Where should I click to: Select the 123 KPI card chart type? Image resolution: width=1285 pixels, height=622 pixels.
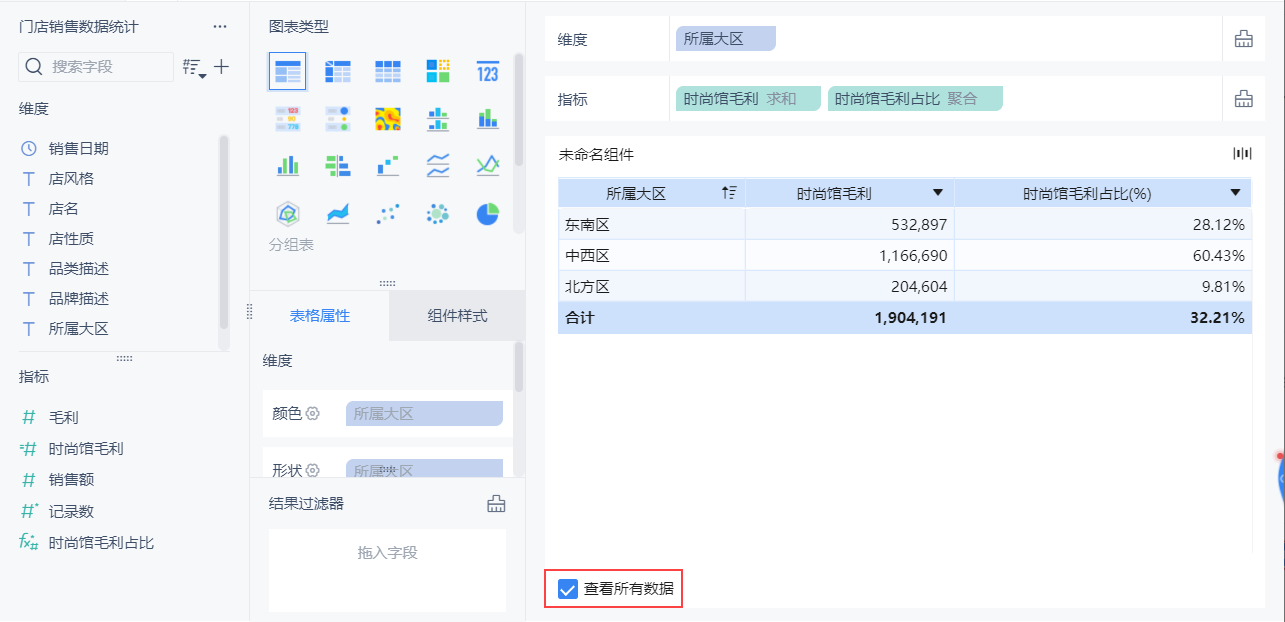[488, 71]
